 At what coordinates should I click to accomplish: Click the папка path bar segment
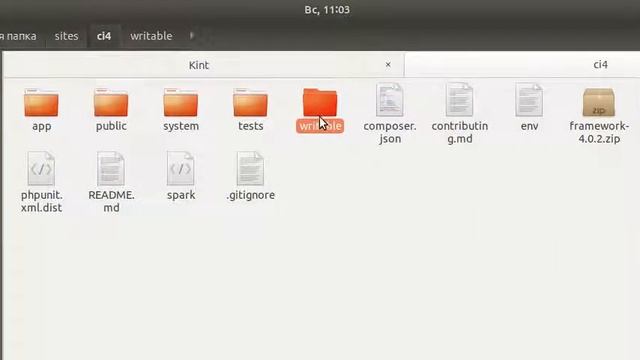pyautogui.click(x=18, y=36)
